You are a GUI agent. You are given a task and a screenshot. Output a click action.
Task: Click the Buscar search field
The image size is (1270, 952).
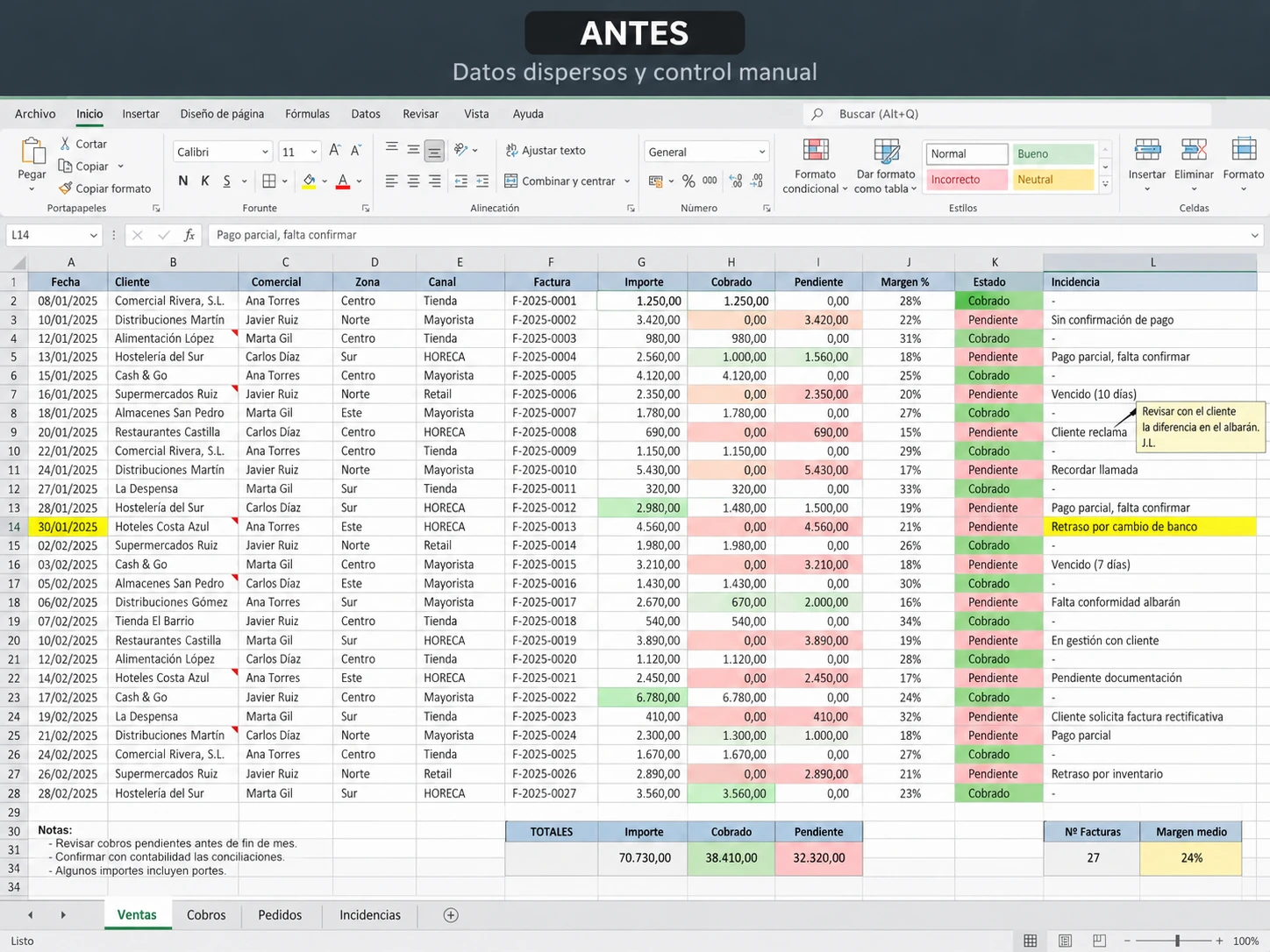tap(1007, 114)
